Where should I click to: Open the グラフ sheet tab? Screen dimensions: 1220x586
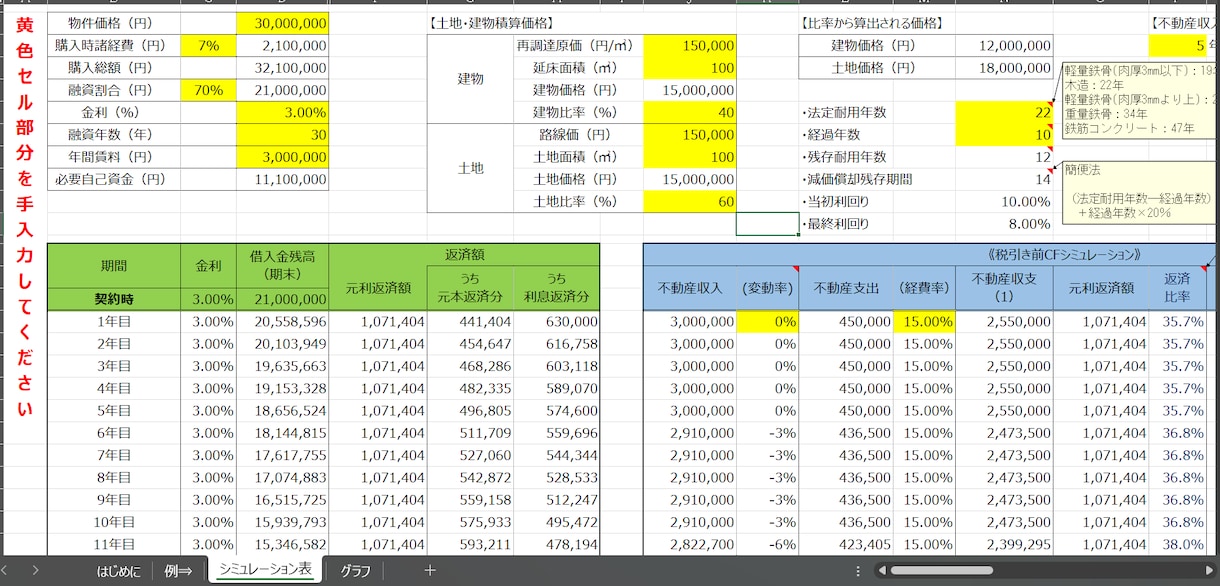pos(356,570)
